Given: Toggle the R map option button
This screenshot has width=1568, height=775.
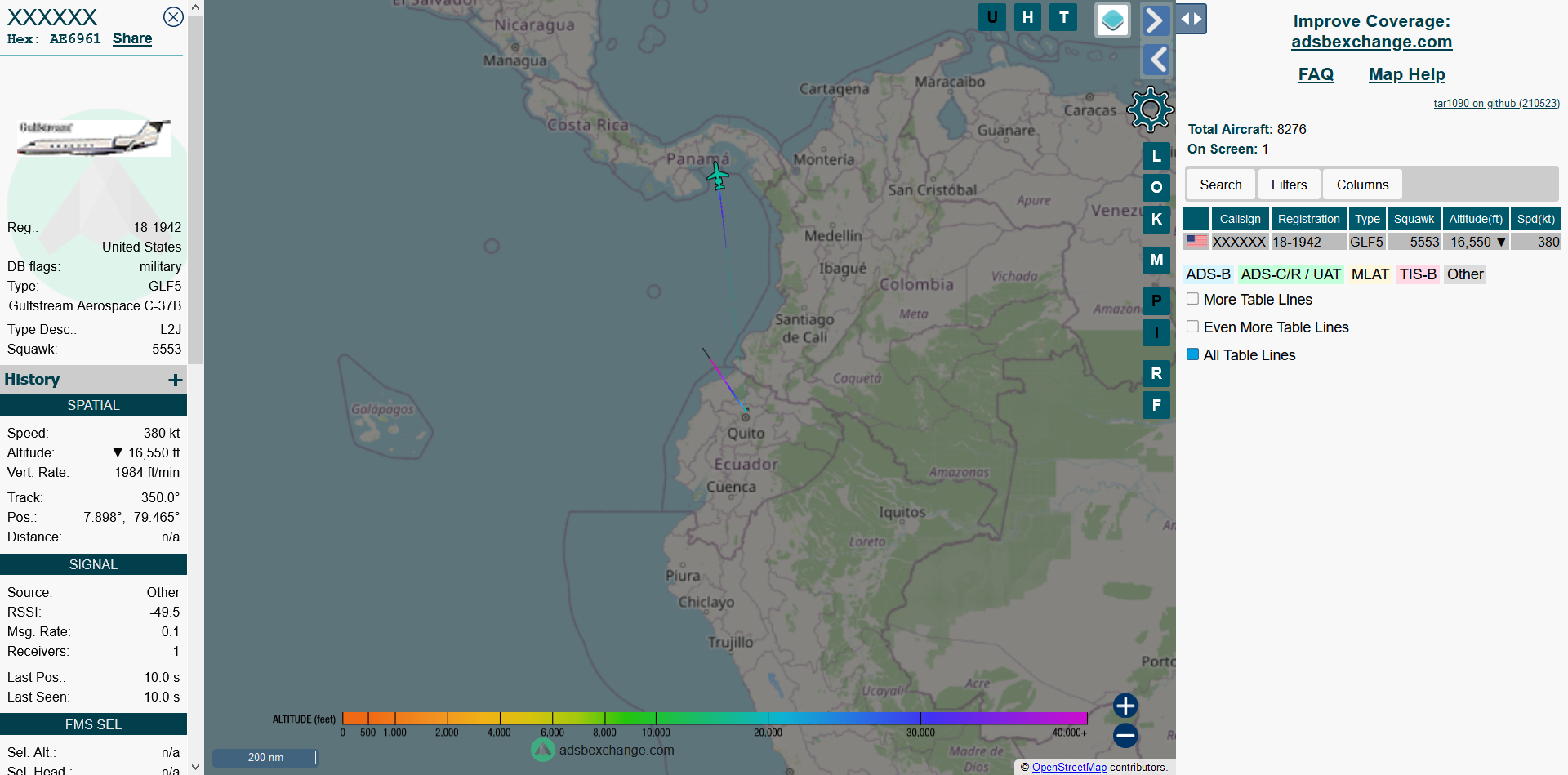Looking at the screenshot, I should (1156, 373).
